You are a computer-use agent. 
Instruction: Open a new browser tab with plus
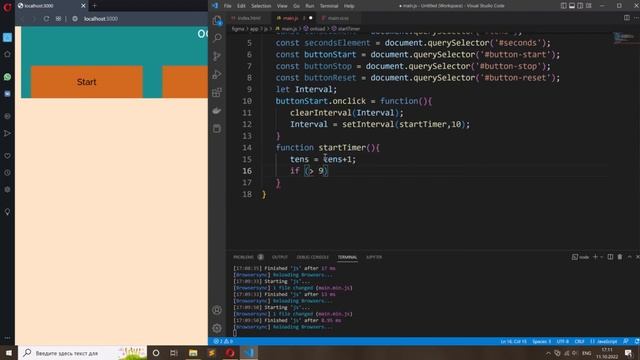[x=94, y=6]
